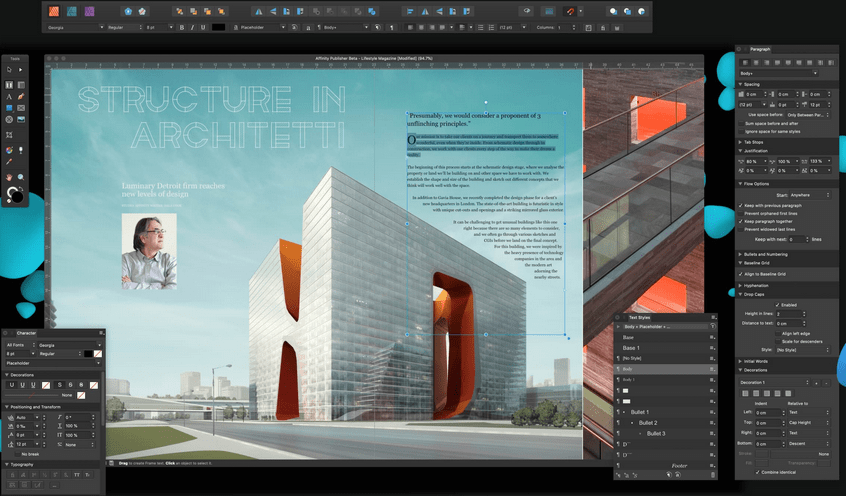Uncheck Keep paragraph together
Screen dimensions: 846x496
coord(741,221)
